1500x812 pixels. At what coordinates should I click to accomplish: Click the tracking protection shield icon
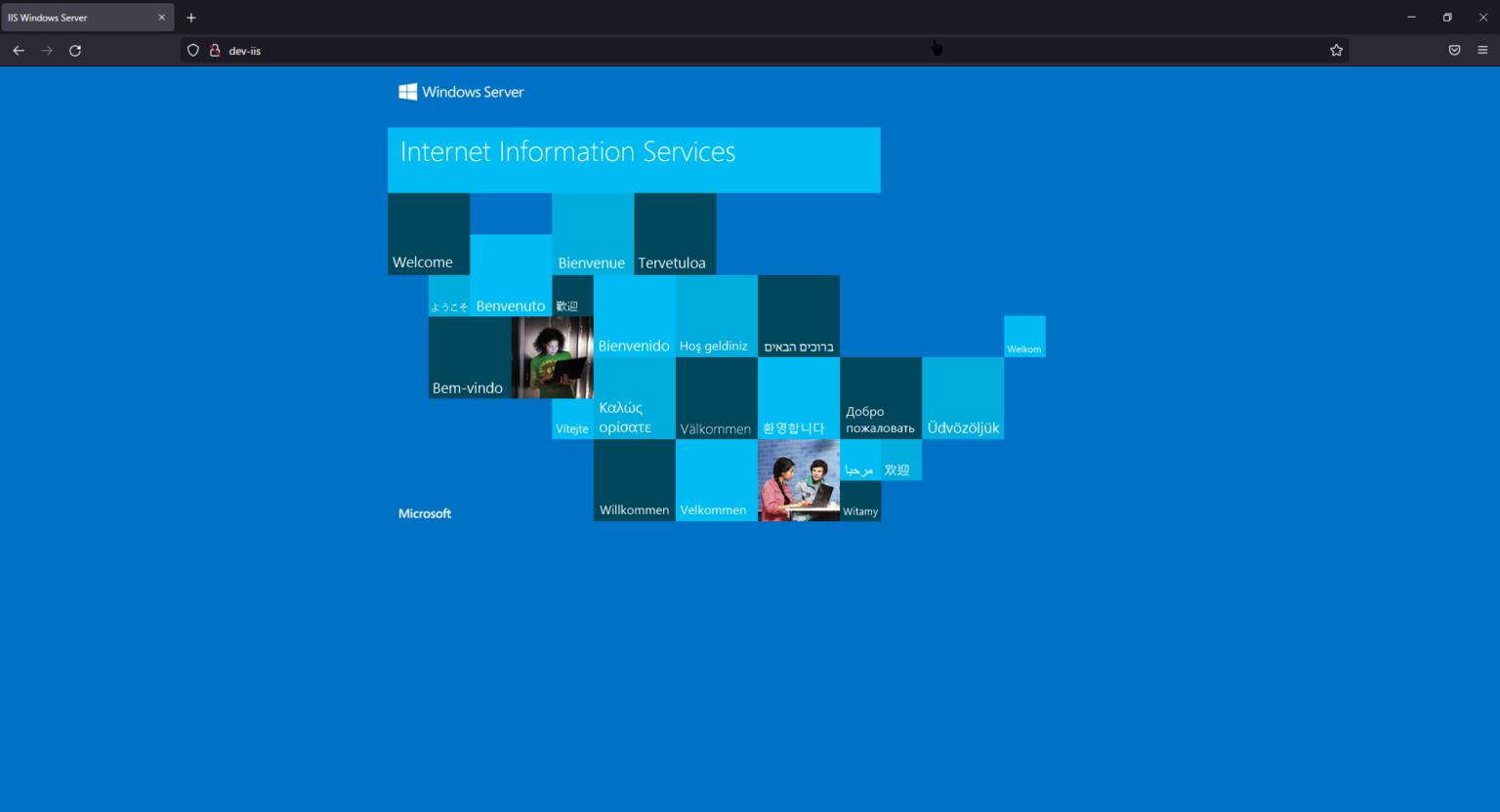(192, 50)
